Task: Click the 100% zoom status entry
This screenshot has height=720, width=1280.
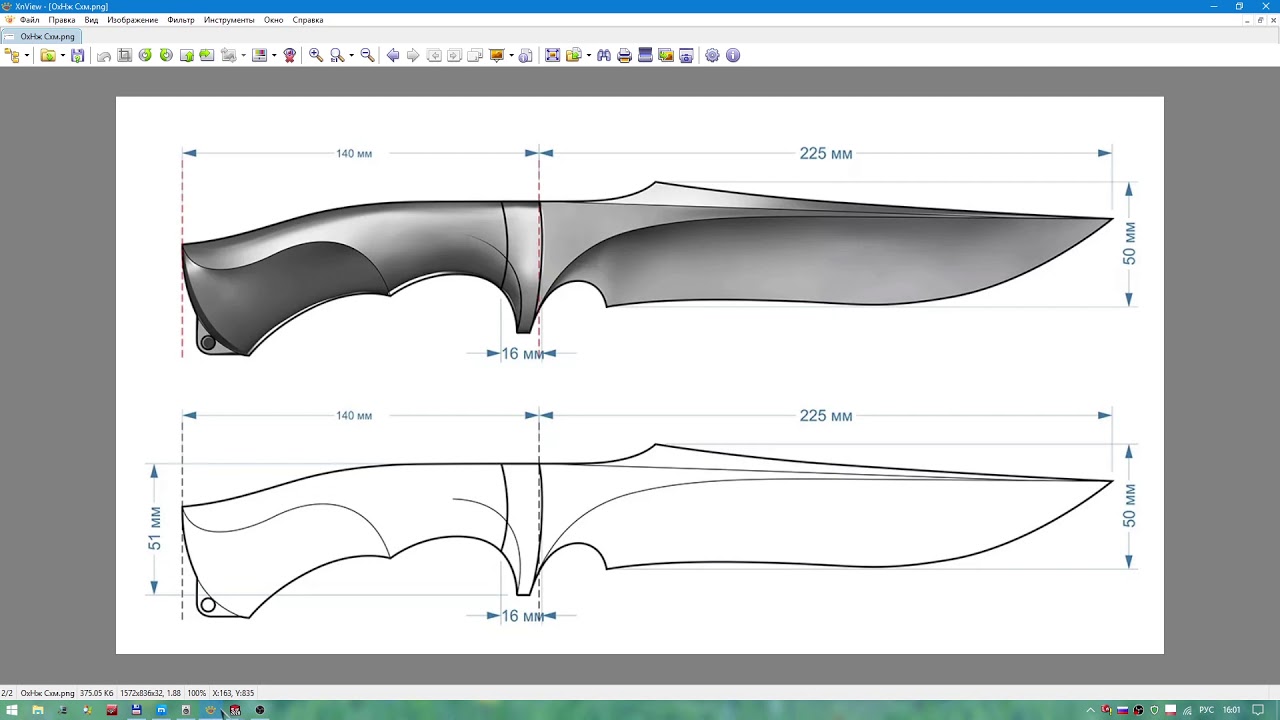Action: click(196, 693)
